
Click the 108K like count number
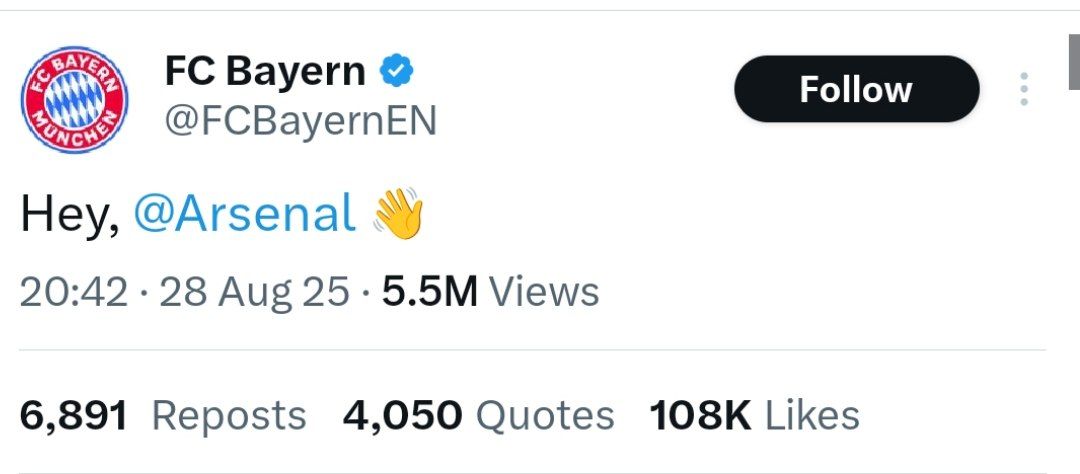[700, 416]
